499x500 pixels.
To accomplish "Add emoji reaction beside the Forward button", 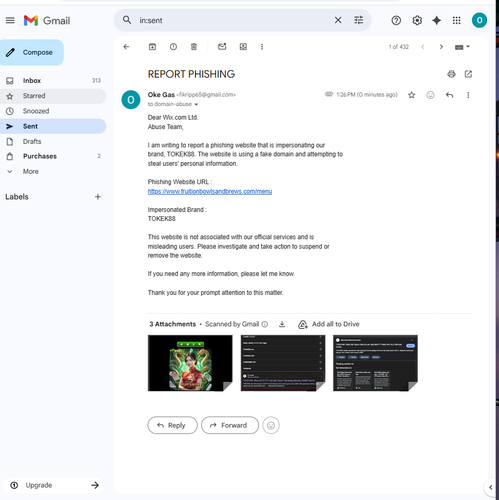I will click(x=271, y=425).
